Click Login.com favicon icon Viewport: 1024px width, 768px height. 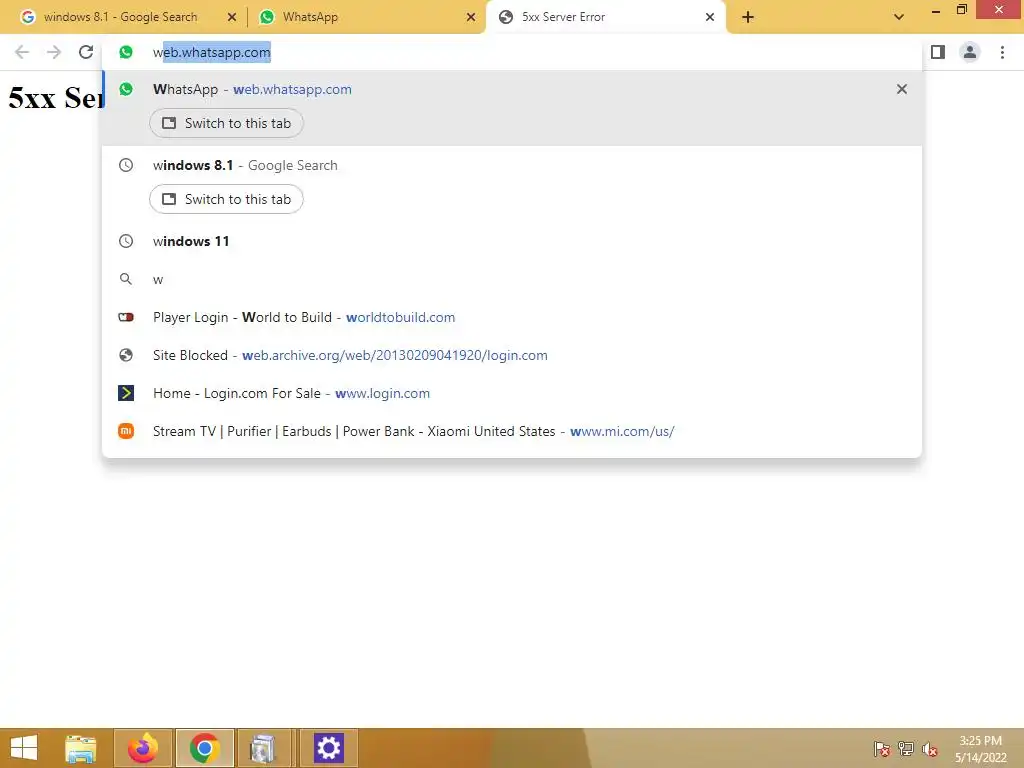[126, 393]
